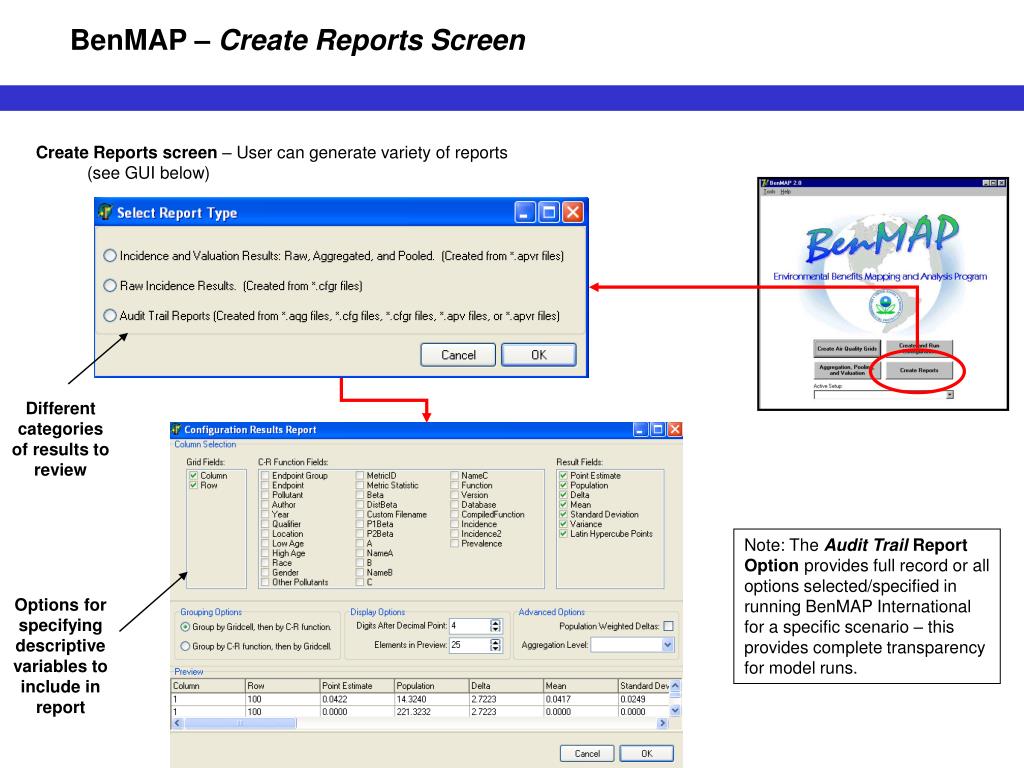1024x768 pixels.
Task: Open Tools menu in BenMAP 2.0 window
Action: [769, 191]
